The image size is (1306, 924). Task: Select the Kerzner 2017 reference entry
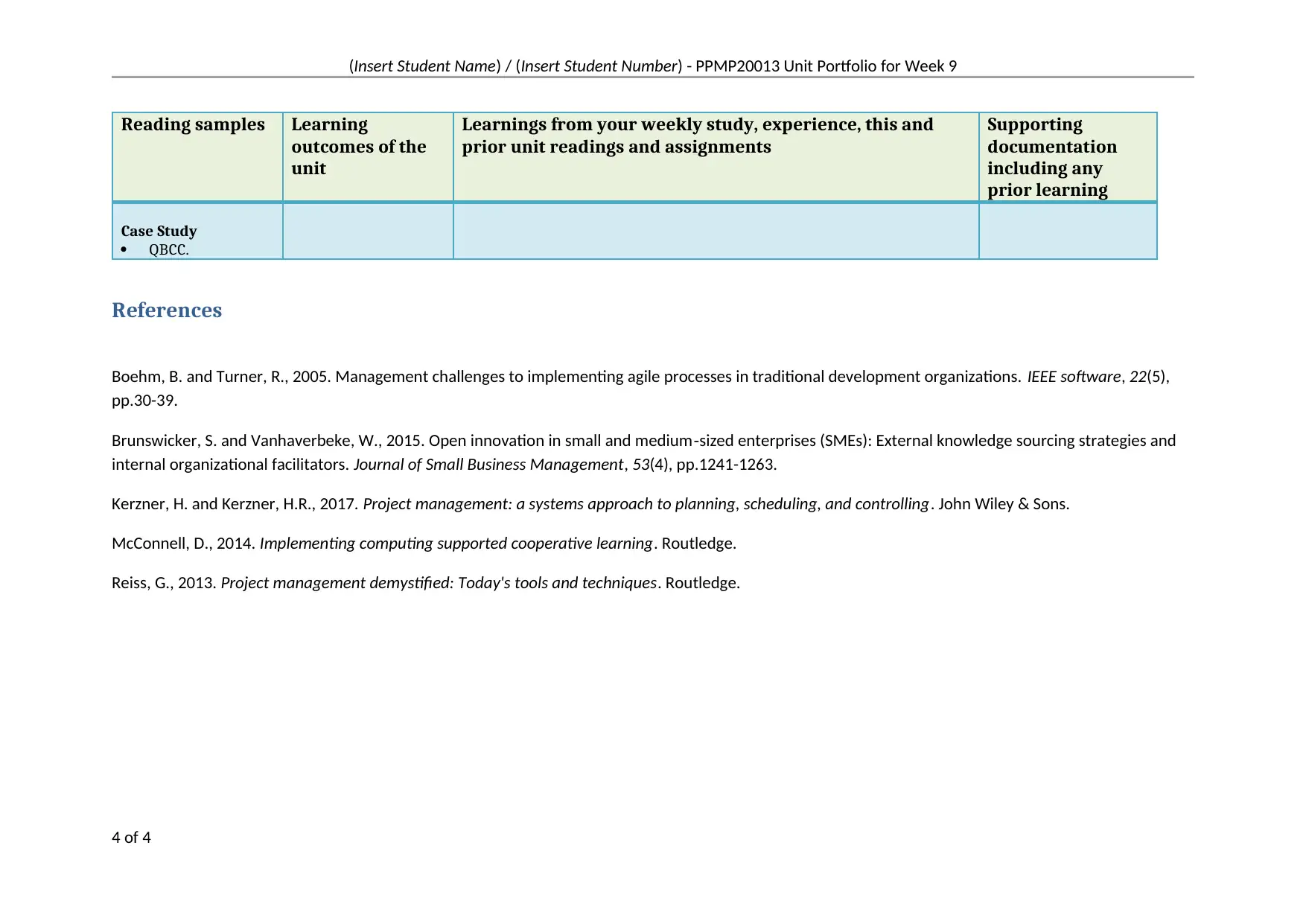[x=590, y=504]
